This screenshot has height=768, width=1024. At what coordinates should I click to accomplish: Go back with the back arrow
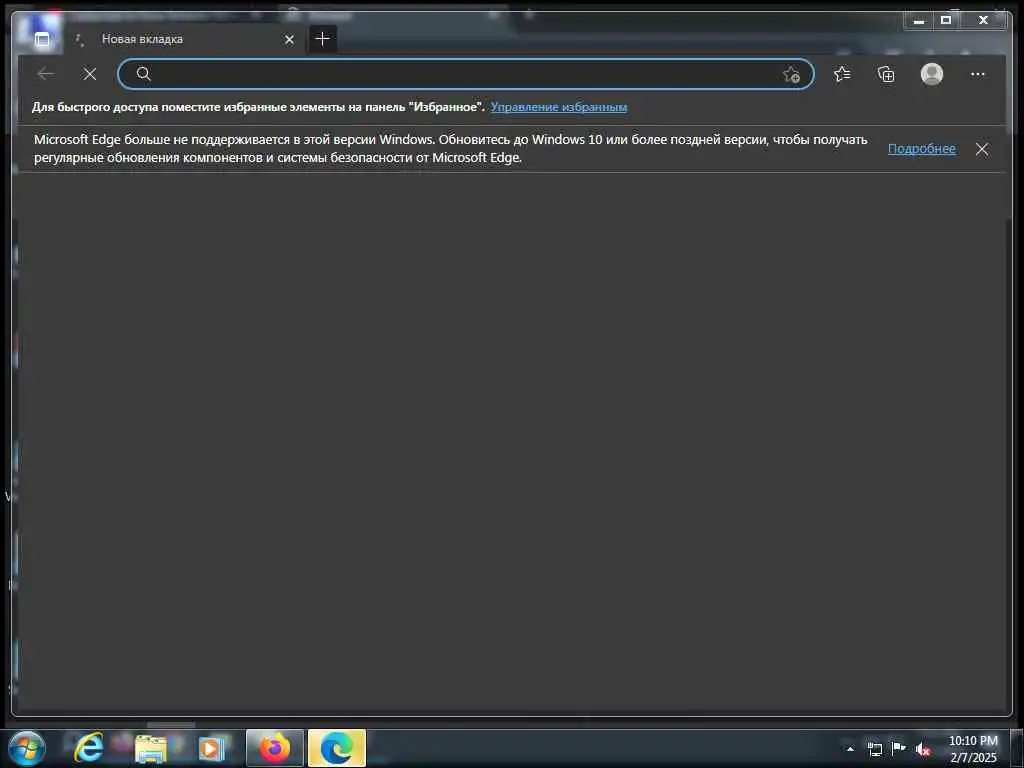point(46,74)
